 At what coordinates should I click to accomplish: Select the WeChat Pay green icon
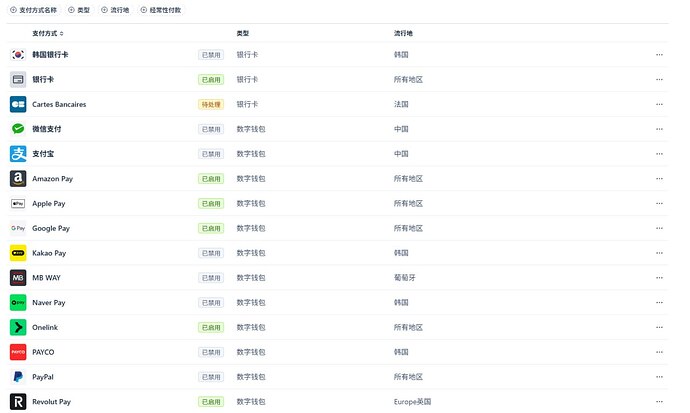[18, 129]
